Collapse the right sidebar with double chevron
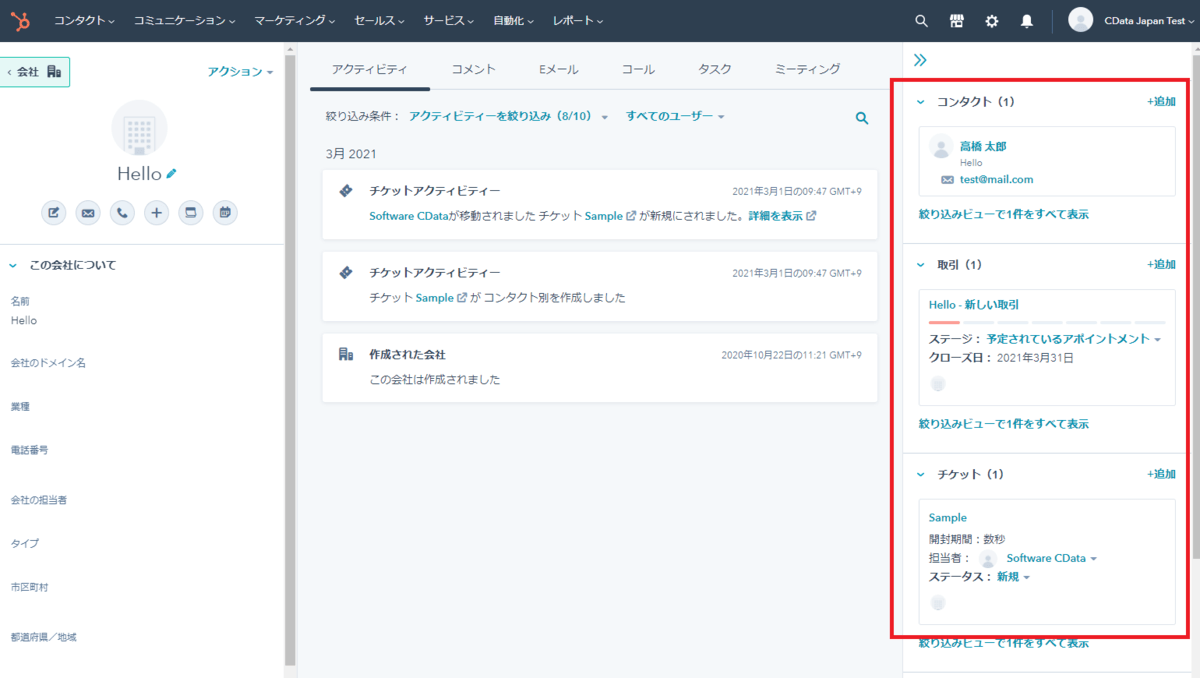 (x=920, y=60)
